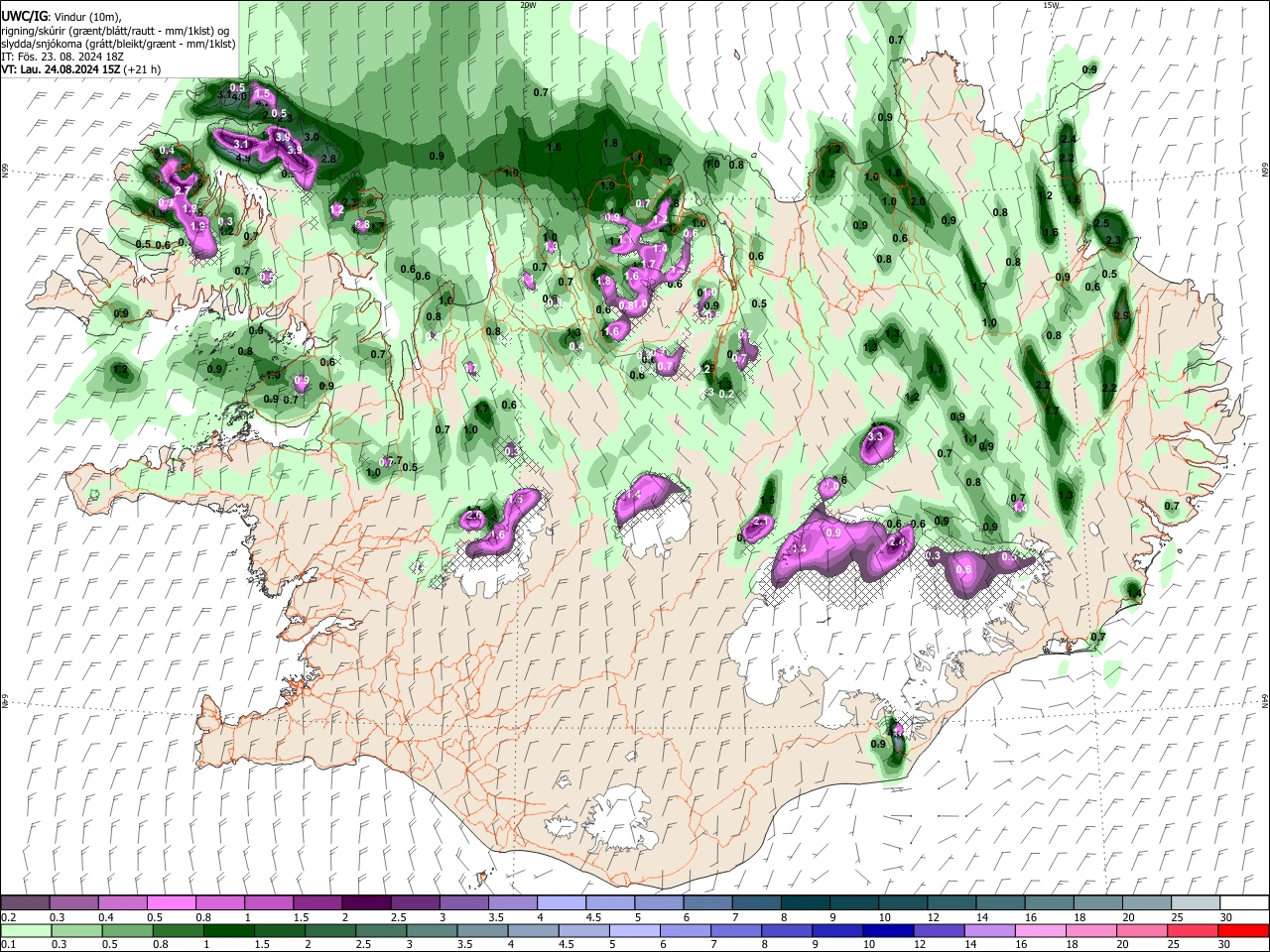The width and height of the screenshot is (1270, 952).
Task: Click the '64N' latitude label on right edge
Action: [1265, 700]
